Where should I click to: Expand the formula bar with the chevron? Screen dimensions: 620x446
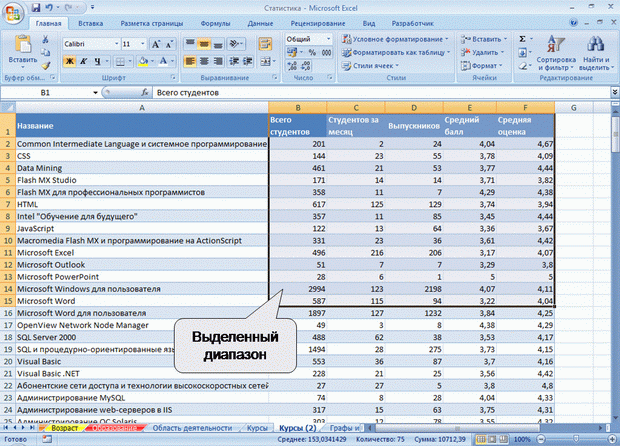coord(615,92)
